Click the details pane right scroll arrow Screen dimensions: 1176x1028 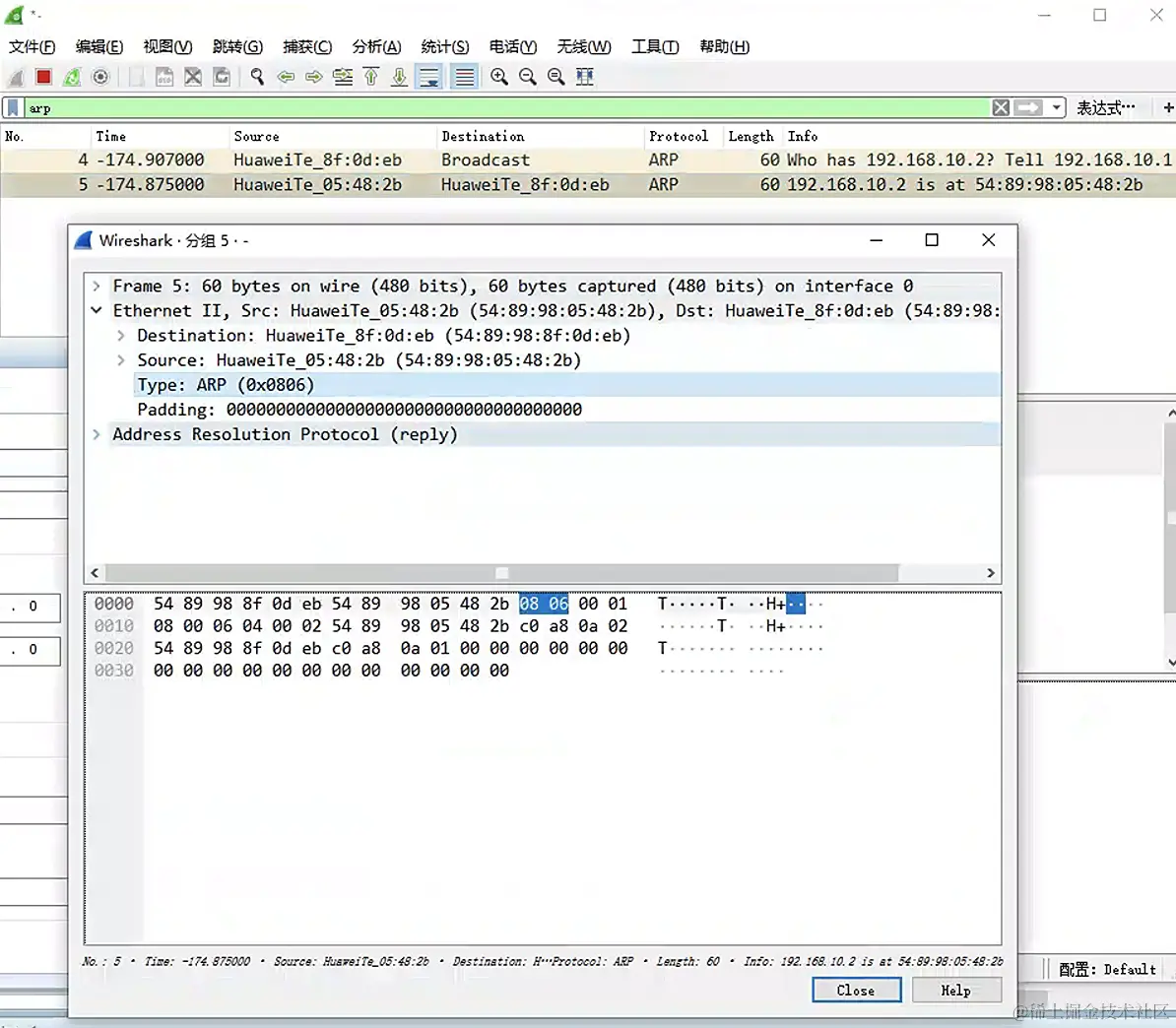click(991, 573)
